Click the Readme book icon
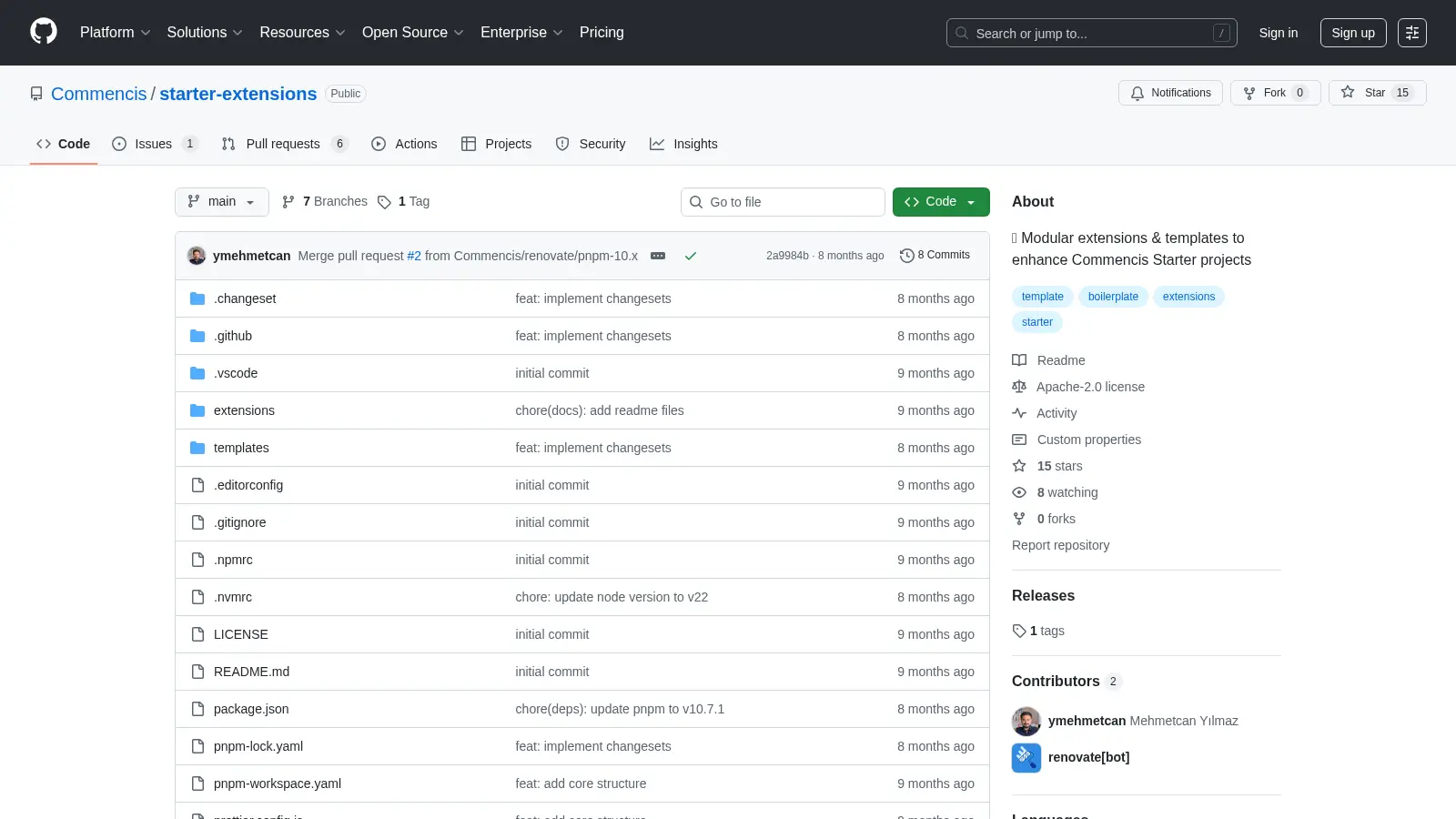Image resolution: width=1456 pixels, height=819 pixels. pyautogui.click(x=1019, y=360)
